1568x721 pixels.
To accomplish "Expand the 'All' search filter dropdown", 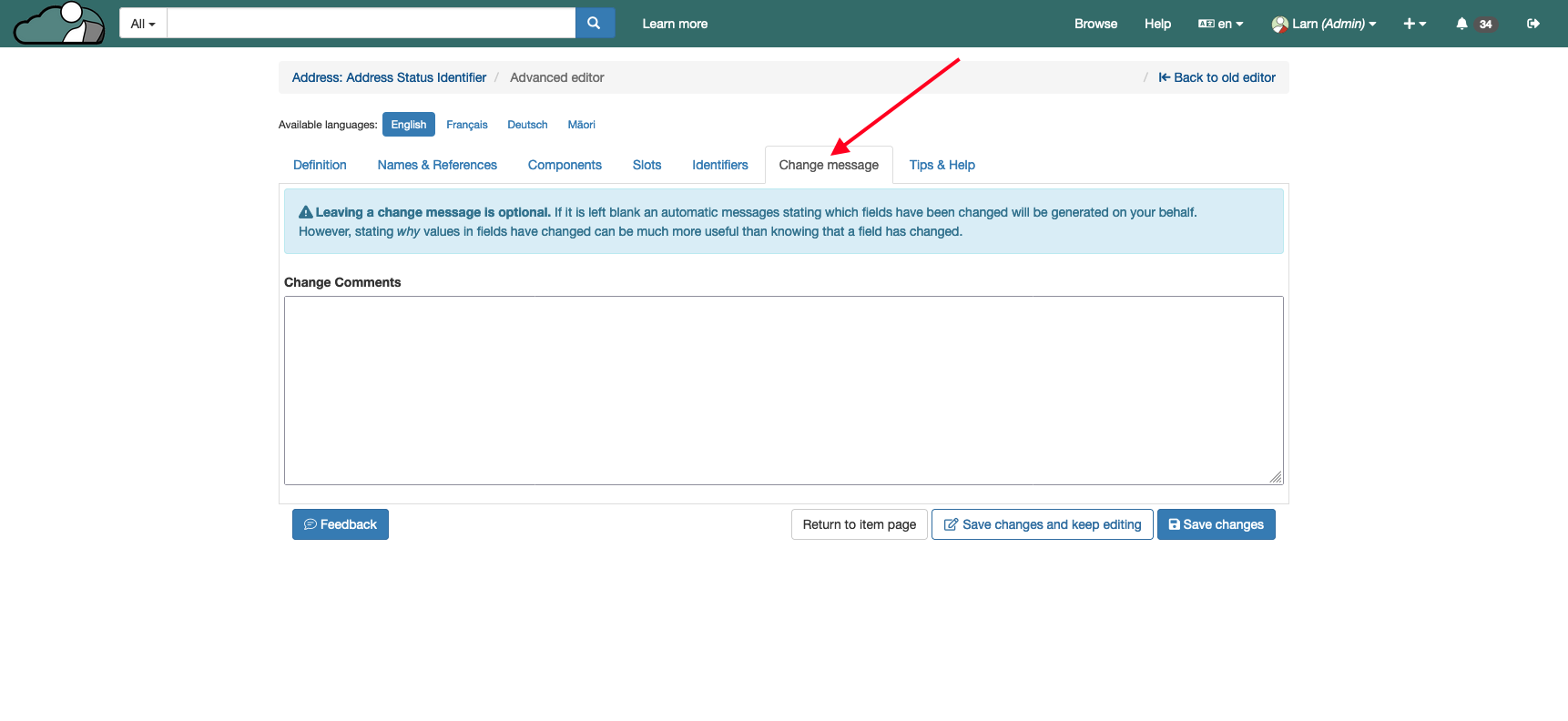I will 143,24.
